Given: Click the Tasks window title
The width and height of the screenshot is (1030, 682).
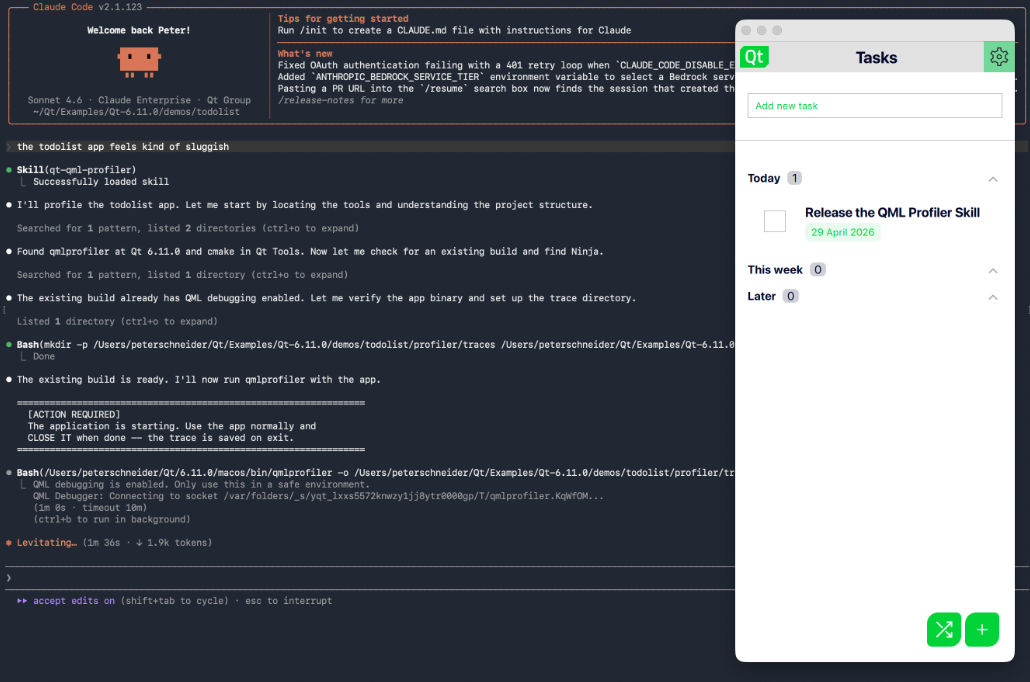Looking at the screenshot, I should tap(876, 58).
